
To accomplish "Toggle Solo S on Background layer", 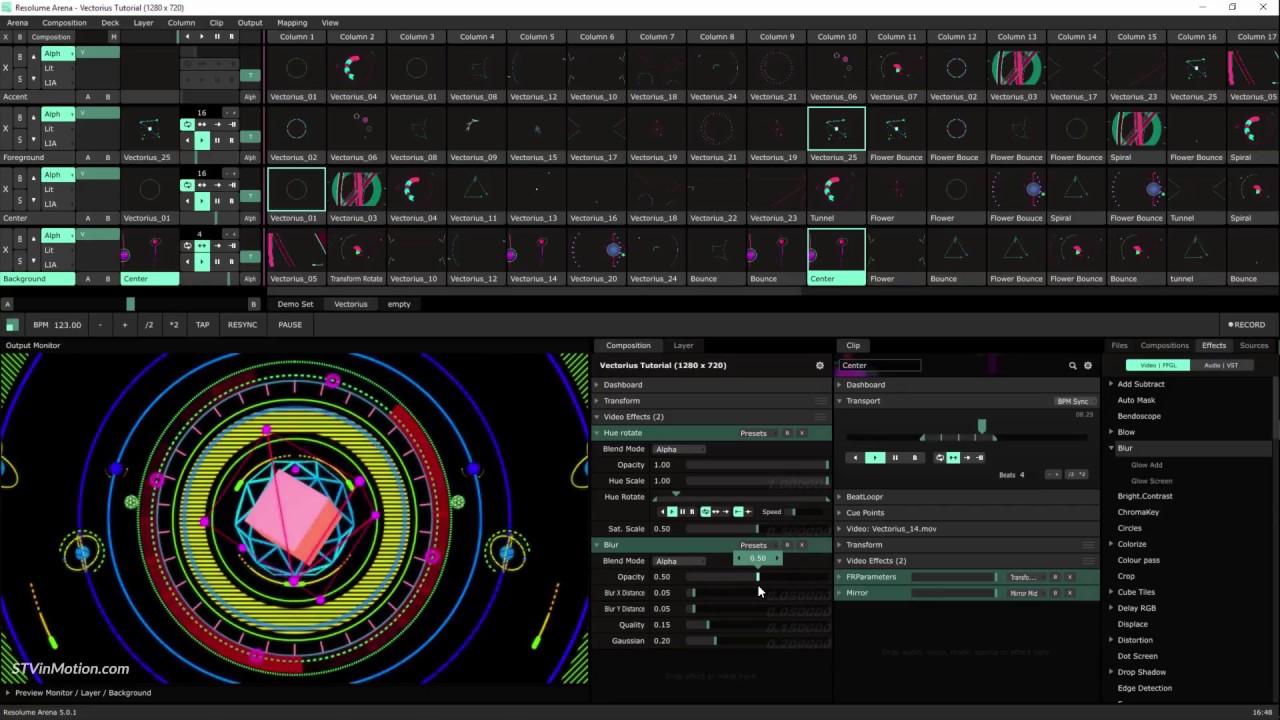I will pos(19,261).
